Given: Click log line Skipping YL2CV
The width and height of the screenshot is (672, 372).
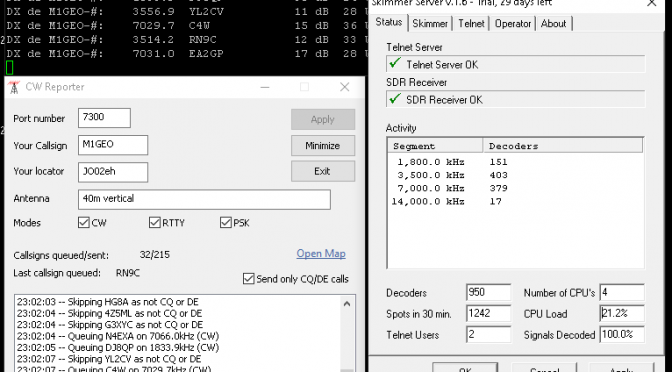Looking at the screenshot, I should tap(109, 359).
